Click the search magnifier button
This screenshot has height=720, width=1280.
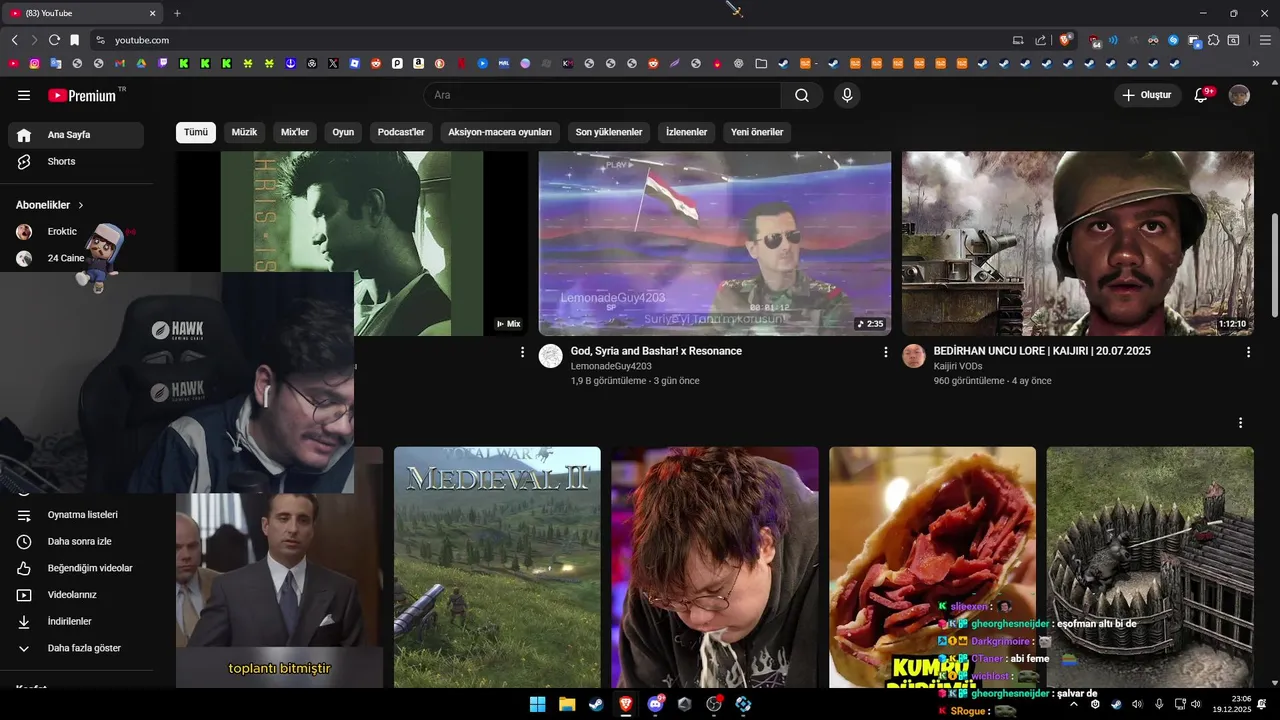pos(802,95)
